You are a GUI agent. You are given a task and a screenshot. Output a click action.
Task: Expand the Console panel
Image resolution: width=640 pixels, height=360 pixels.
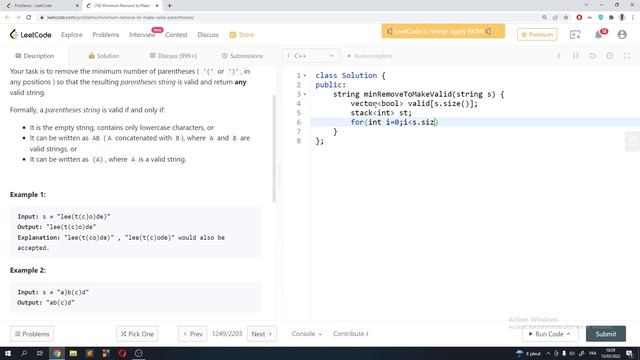[x=306, y=334]
